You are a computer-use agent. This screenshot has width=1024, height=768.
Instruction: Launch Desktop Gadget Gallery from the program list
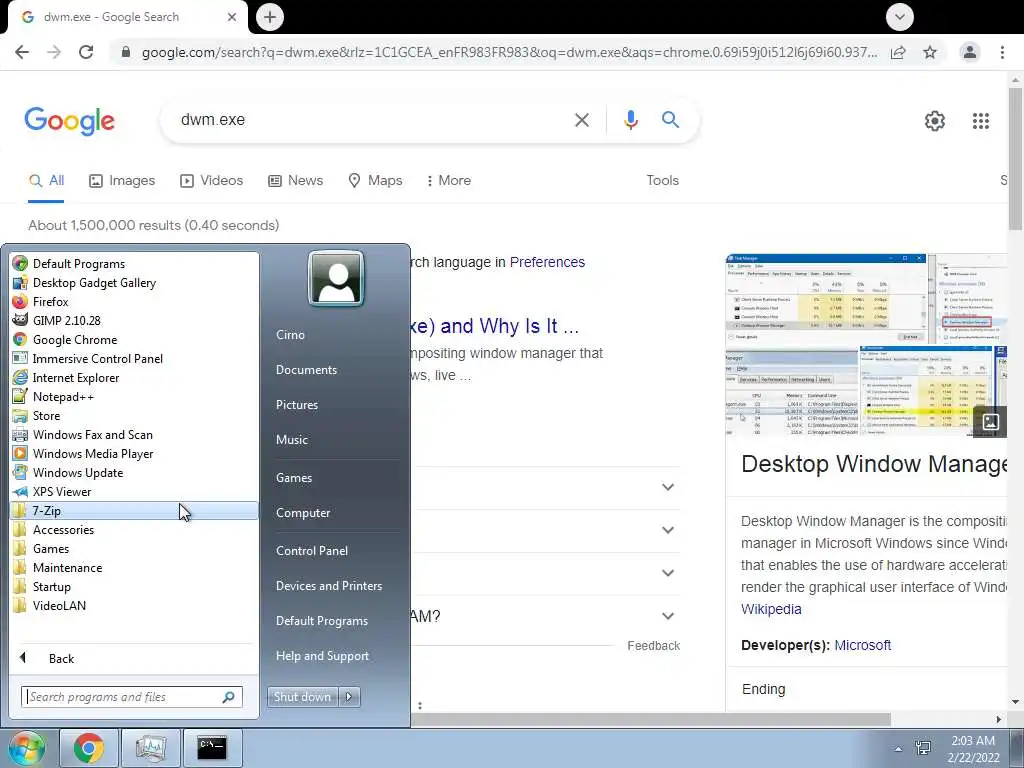coord(134,283)
